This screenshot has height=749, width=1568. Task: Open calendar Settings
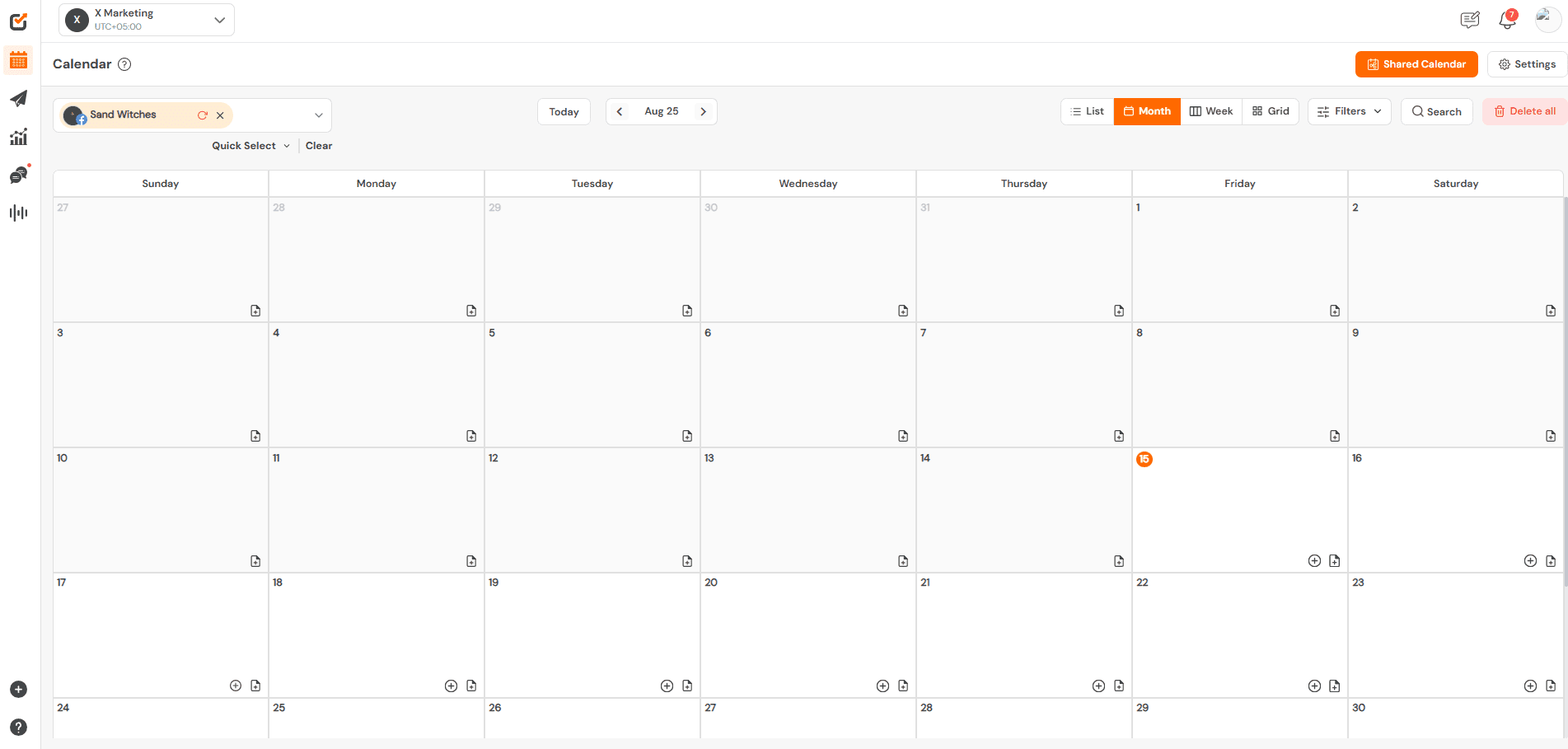[1527, 64]
